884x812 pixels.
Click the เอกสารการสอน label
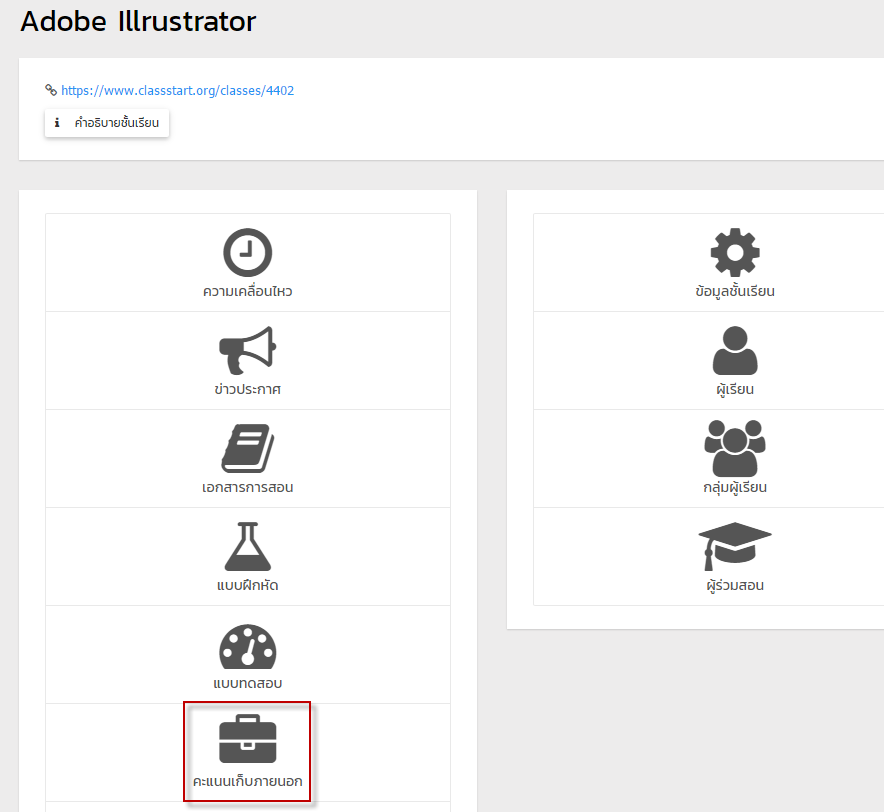(x=247, y=487)
